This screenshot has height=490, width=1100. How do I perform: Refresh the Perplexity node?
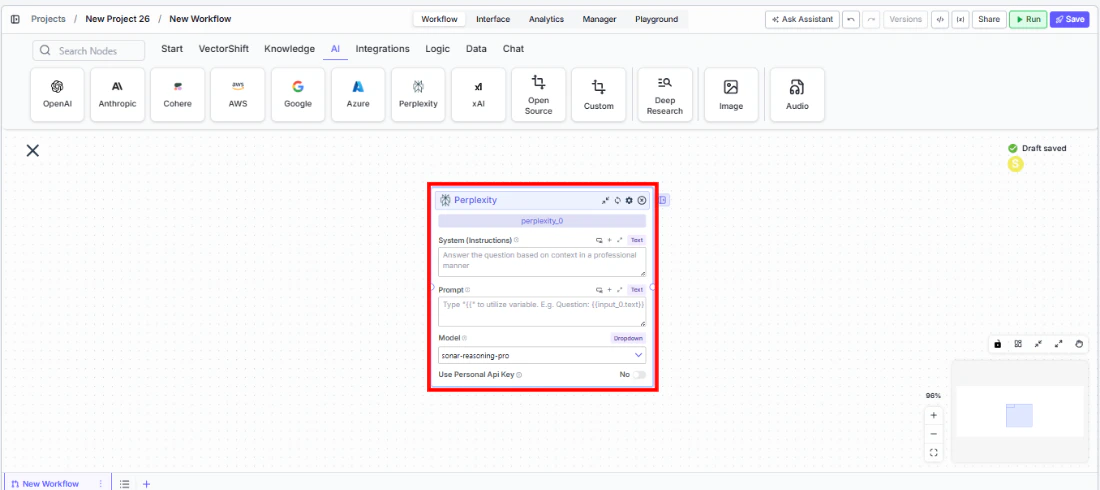(617, 200)
